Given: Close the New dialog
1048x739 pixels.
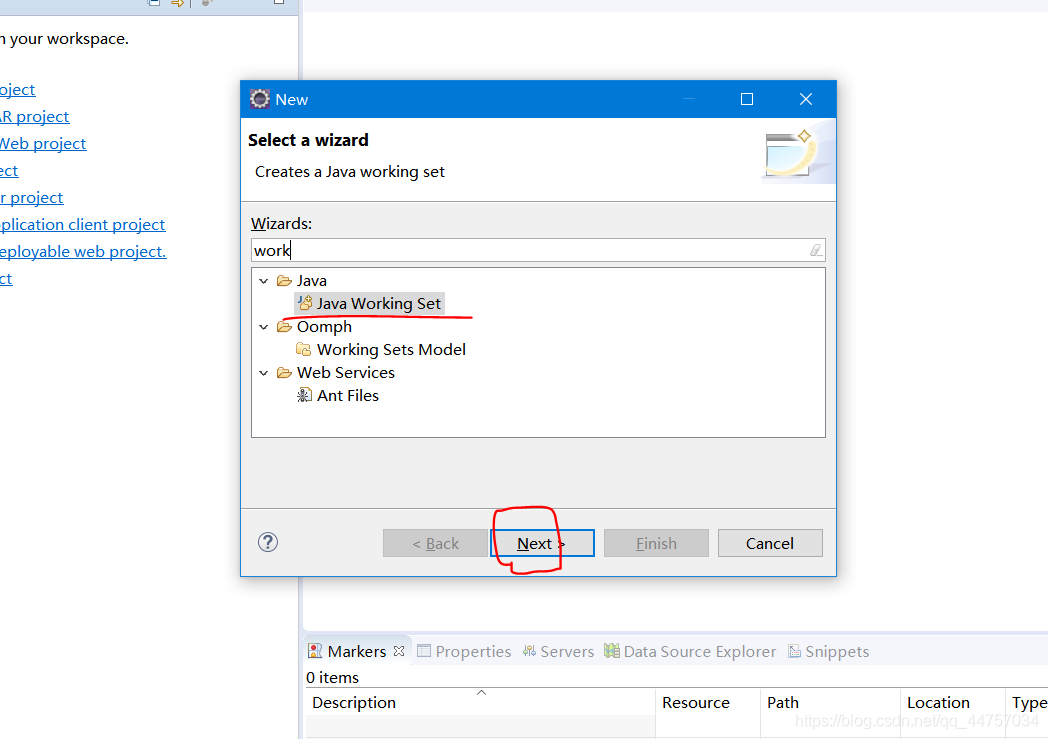Looking at the screenshot, I should [x=806, y=99].
